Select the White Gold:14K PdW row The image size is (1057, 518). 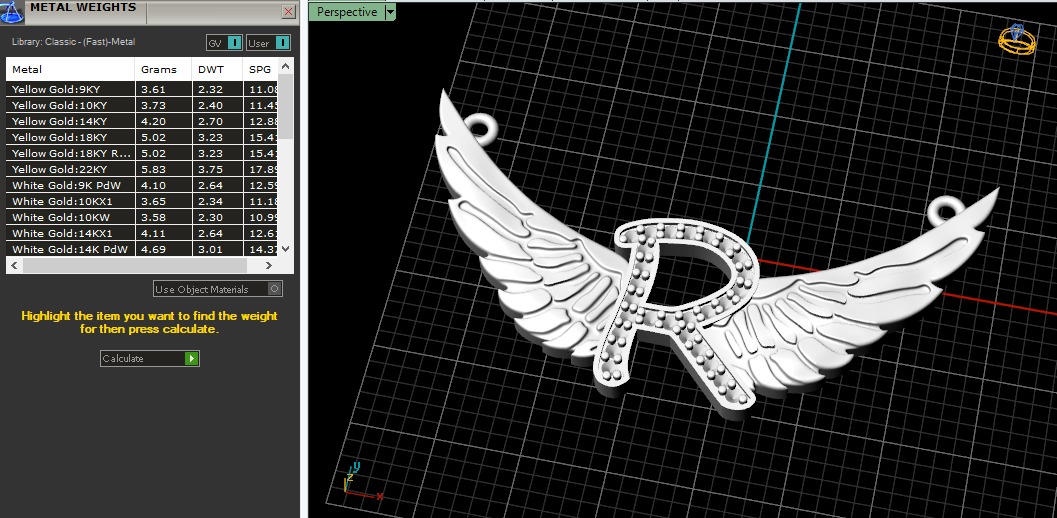click(142, 249)
